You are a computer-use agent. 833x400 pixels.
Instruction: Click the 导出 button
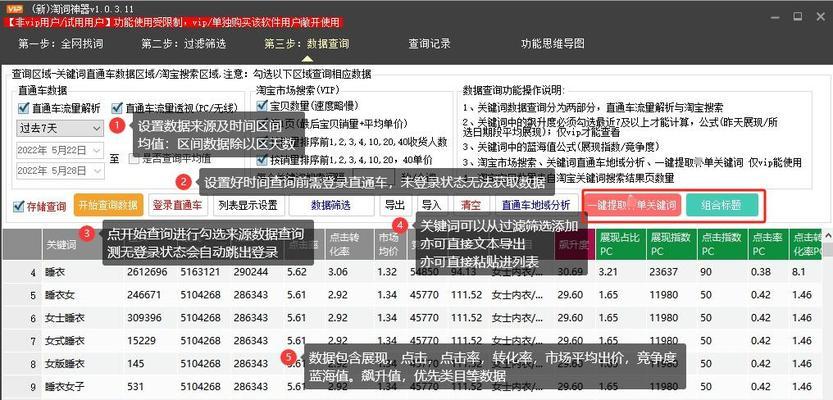tap(395, 206)
